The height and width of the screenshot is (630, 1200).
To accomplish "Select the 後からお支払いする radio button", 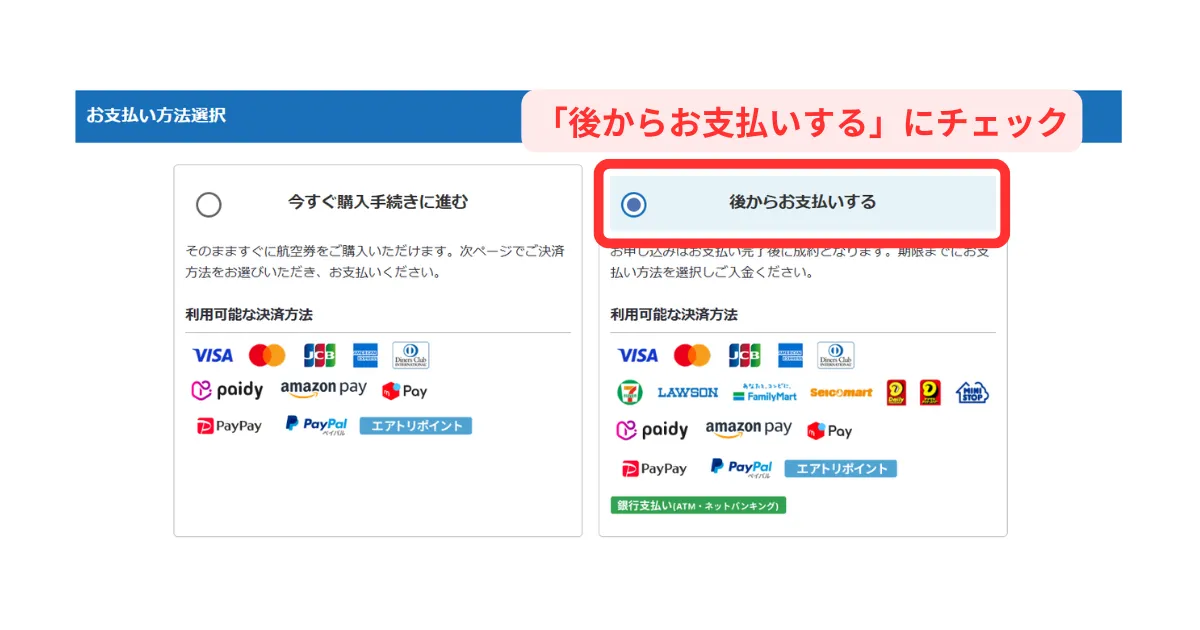I will pyautogui.click(x=633, y=205).
